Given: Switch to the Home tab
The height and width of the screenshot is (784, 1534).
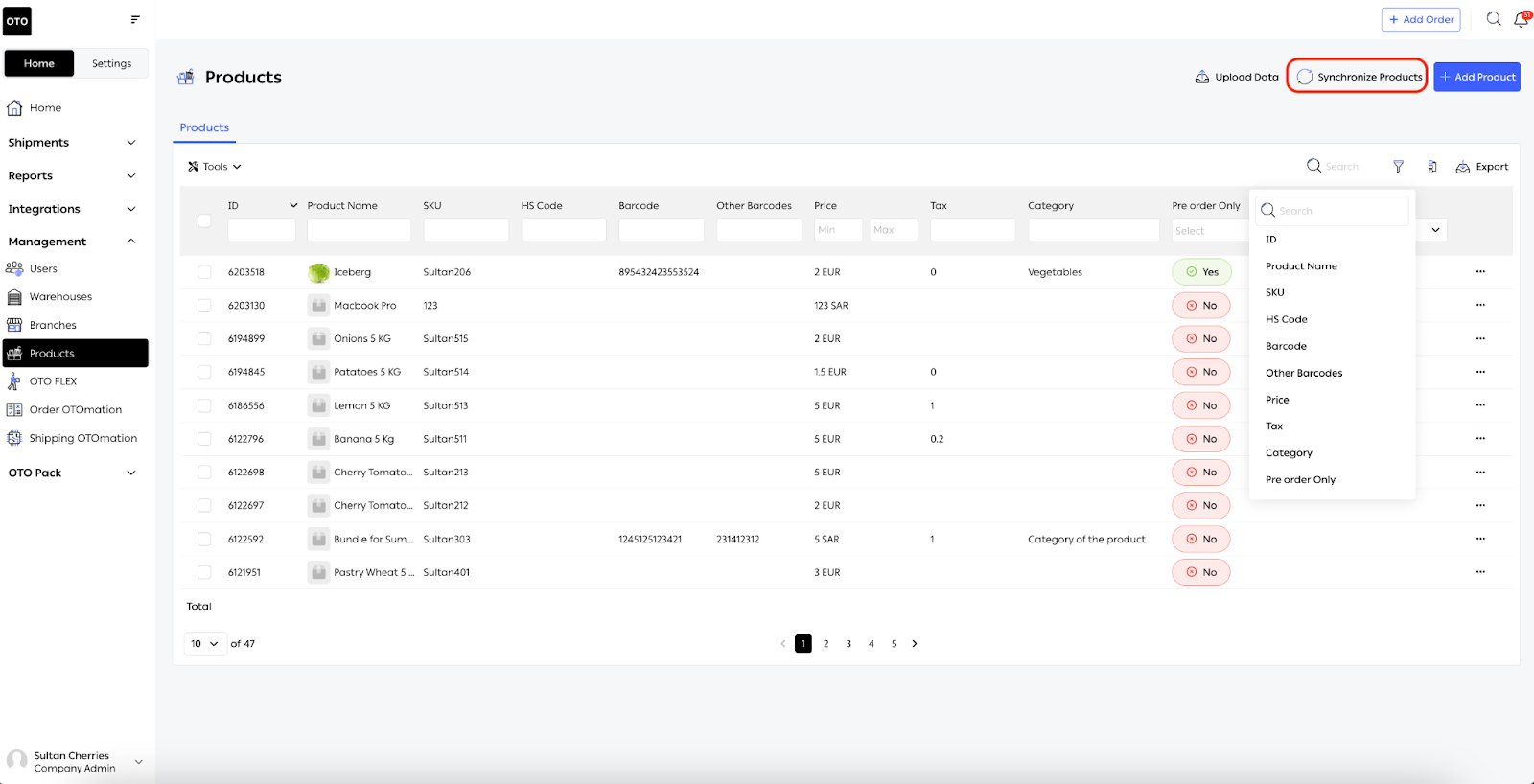Looking at the screenshot, I should [x=39, y=63].
